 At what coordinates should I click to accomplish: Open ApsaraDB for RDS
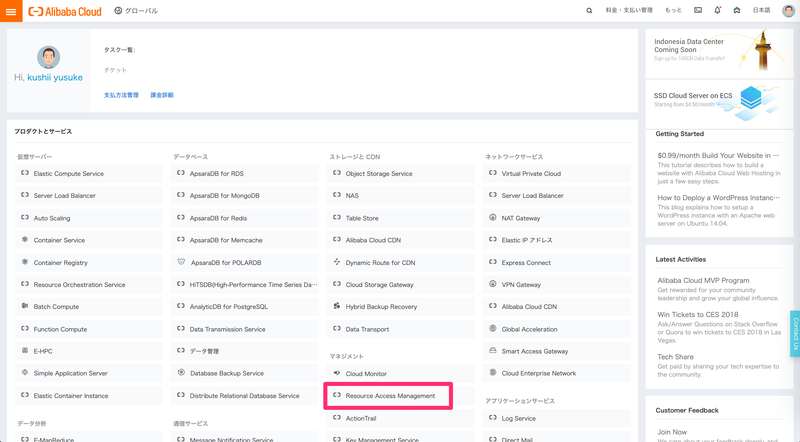click(244, 174)
